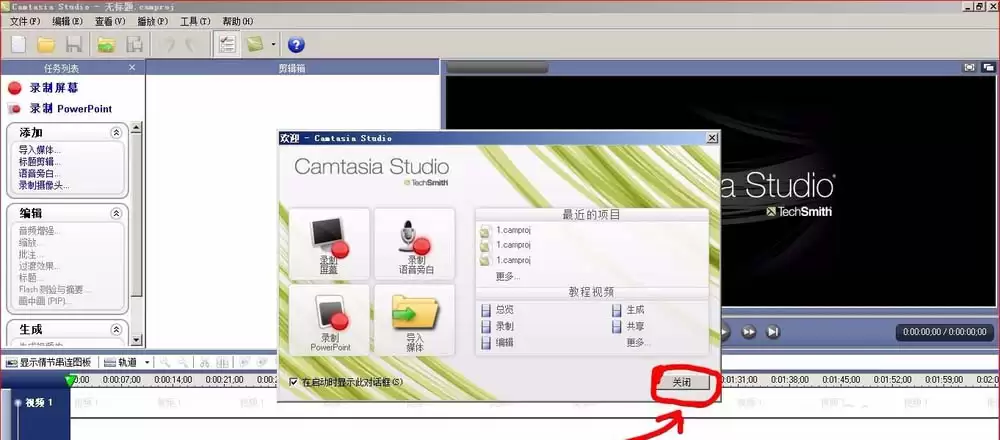This screenshot has height=440, width=1000.
Task: Click the 导入媒体 folder button in the welcome dialog
Action: tap(414, 320)
